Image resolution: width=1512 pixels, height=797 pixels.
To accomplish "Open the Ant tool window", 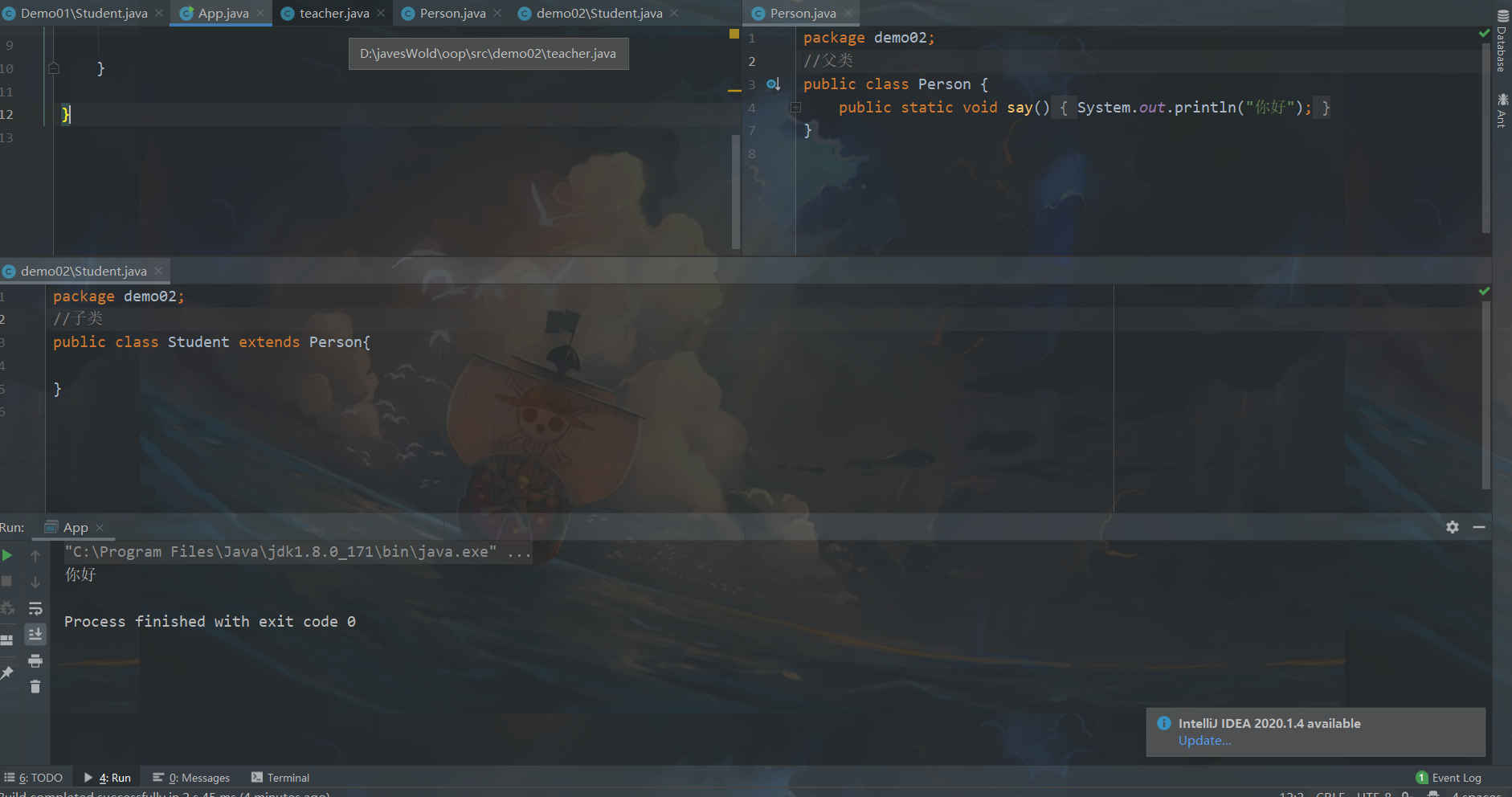I will point(1502,110).
